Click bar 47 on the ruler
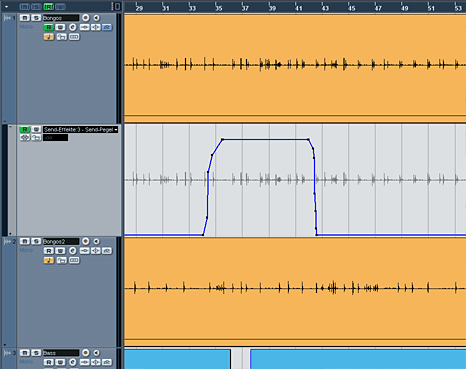 click(x=378, y=8)
